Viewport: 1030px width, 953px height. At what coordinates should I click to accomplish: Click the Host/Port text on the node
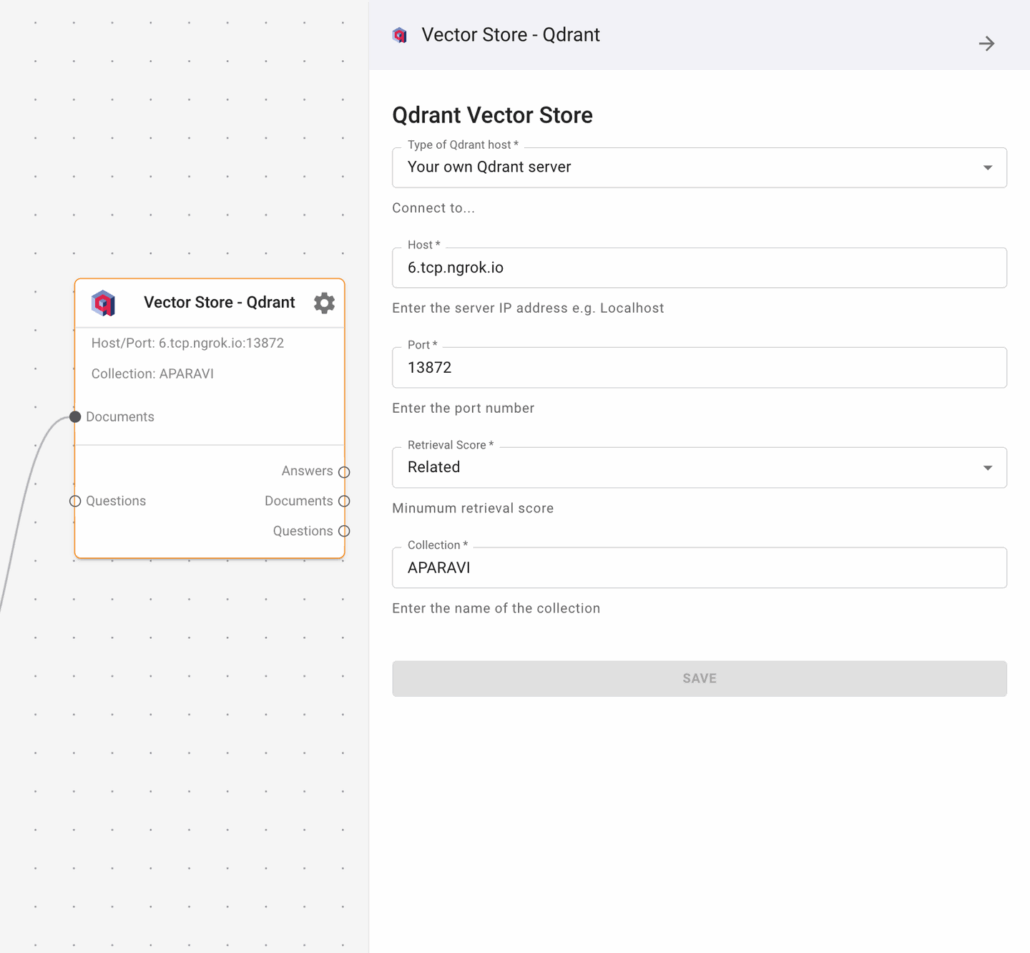point(188,343)
